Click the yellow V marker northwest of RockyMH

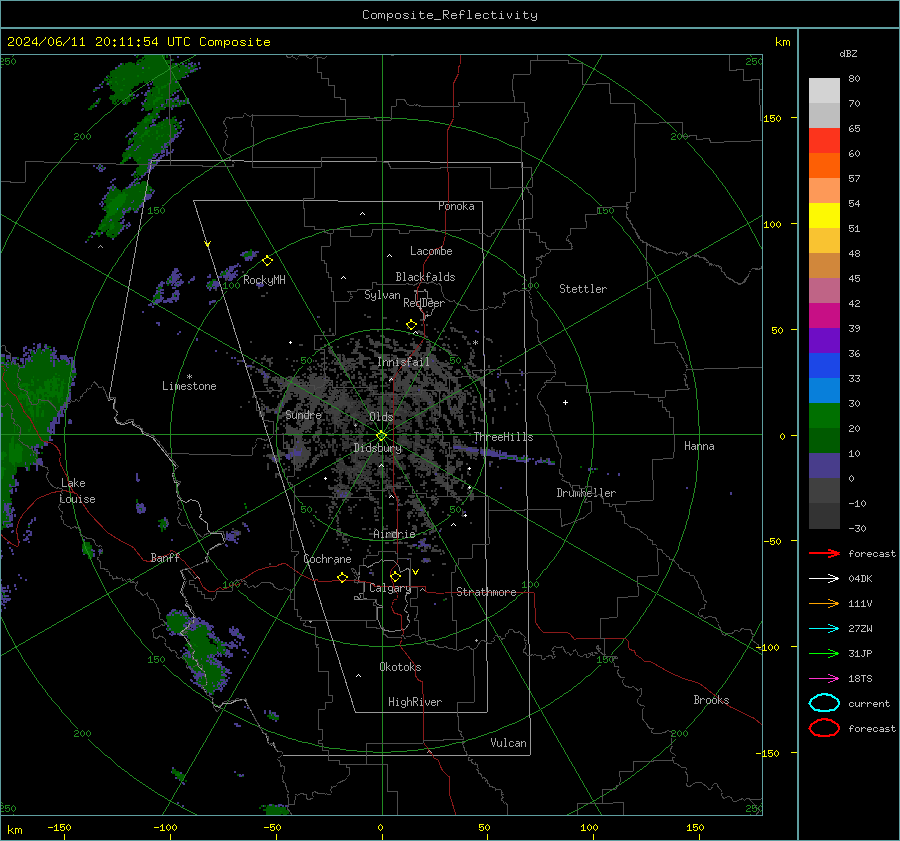[208, 244]
